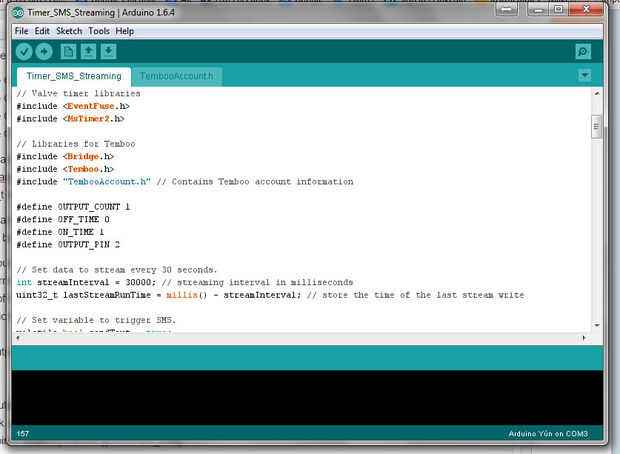The width and height of the screenshot is (620, 454).
Task: Click the Bridge.h include line
Action: point(65,157)
